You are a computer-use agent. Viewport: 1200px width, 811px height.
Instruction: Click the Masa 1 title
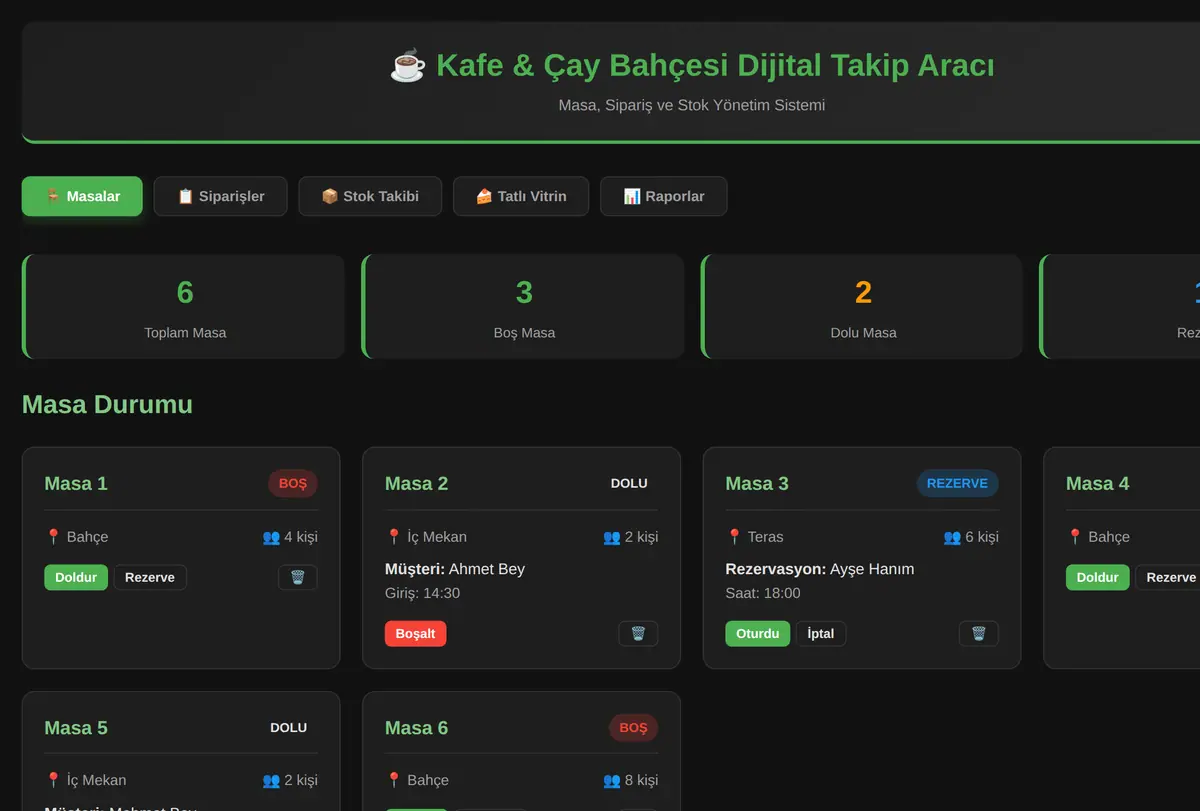(x=76, y=483)
